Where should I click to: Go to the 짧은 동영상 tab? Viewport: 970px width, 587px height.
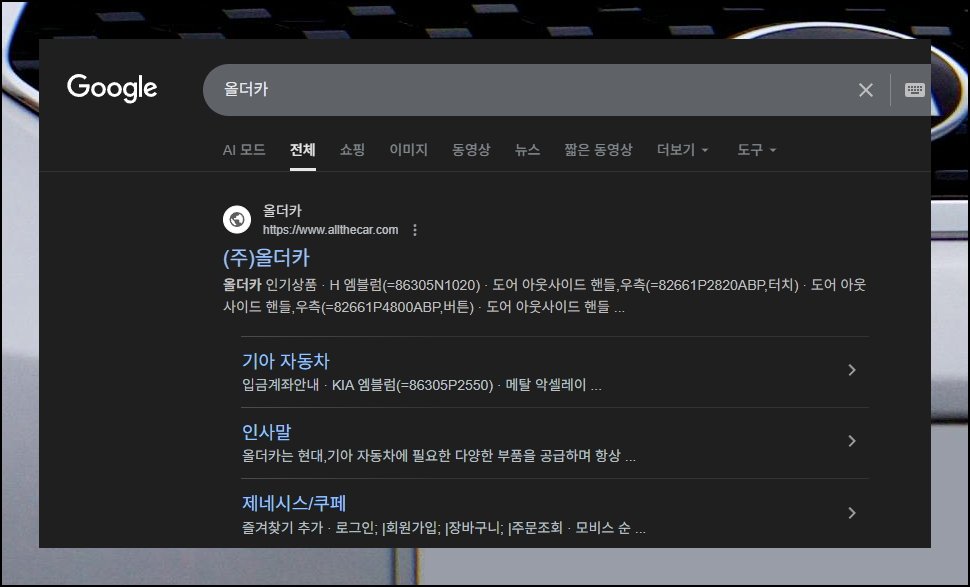pyautogui.click(x=598, y=150)
